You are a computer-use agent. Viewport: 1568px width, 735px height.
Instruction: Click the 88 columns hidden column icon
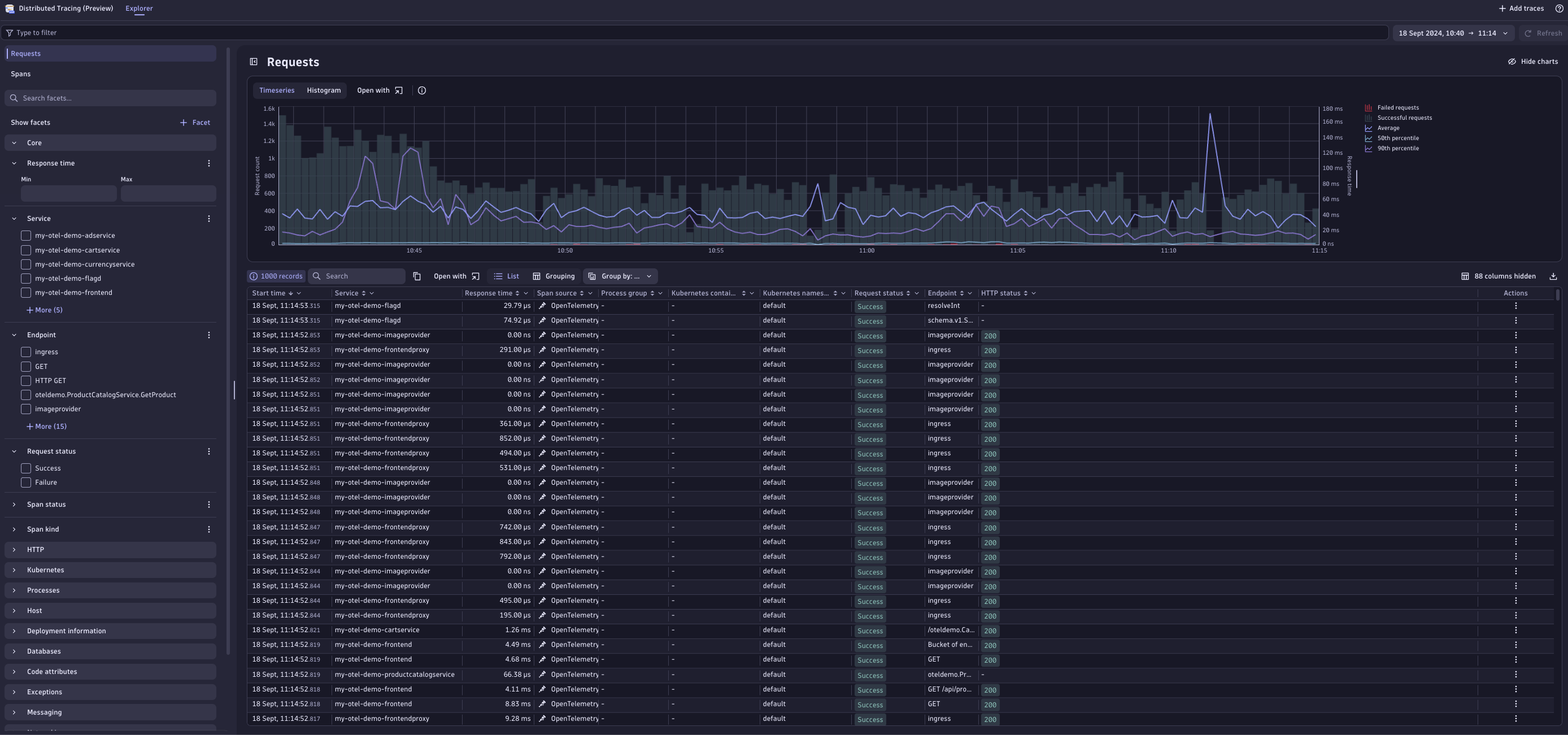pos(1466,276)
